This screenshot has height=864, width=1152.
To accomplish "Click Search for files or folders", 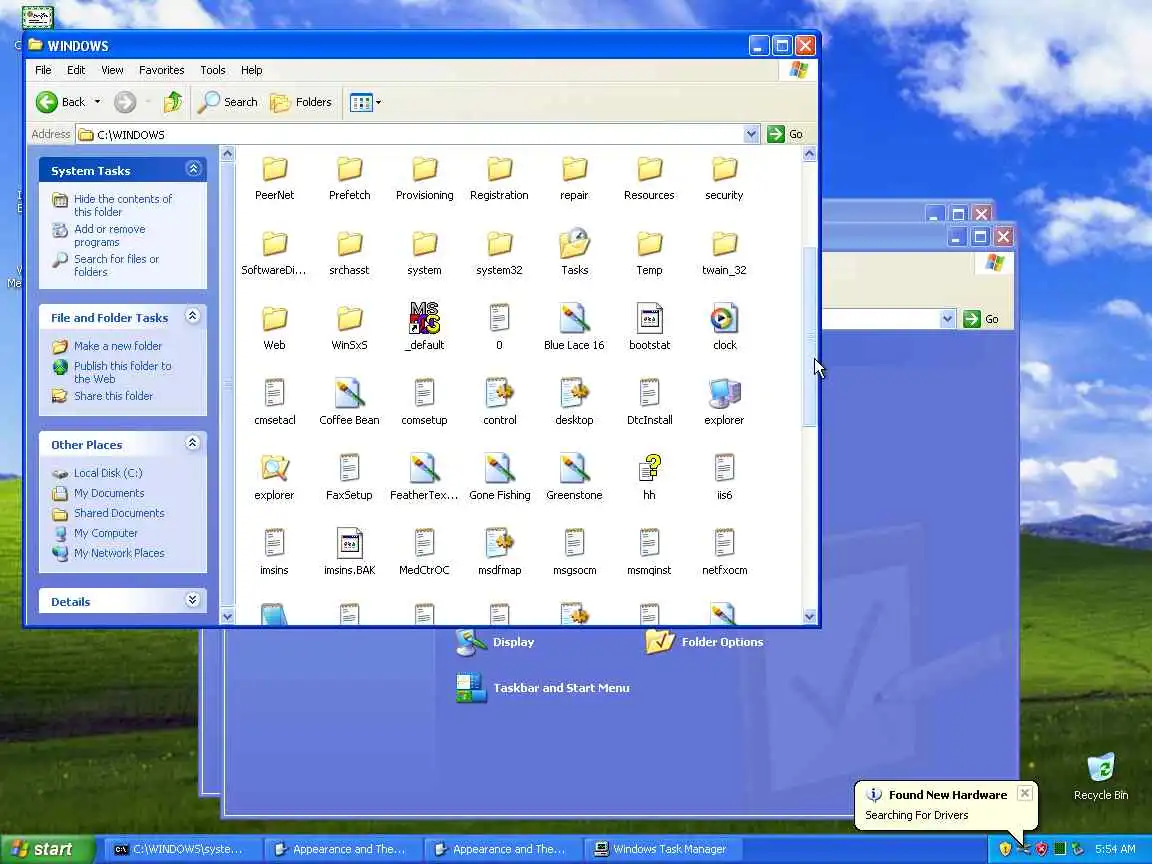I will tap(116, 265).
